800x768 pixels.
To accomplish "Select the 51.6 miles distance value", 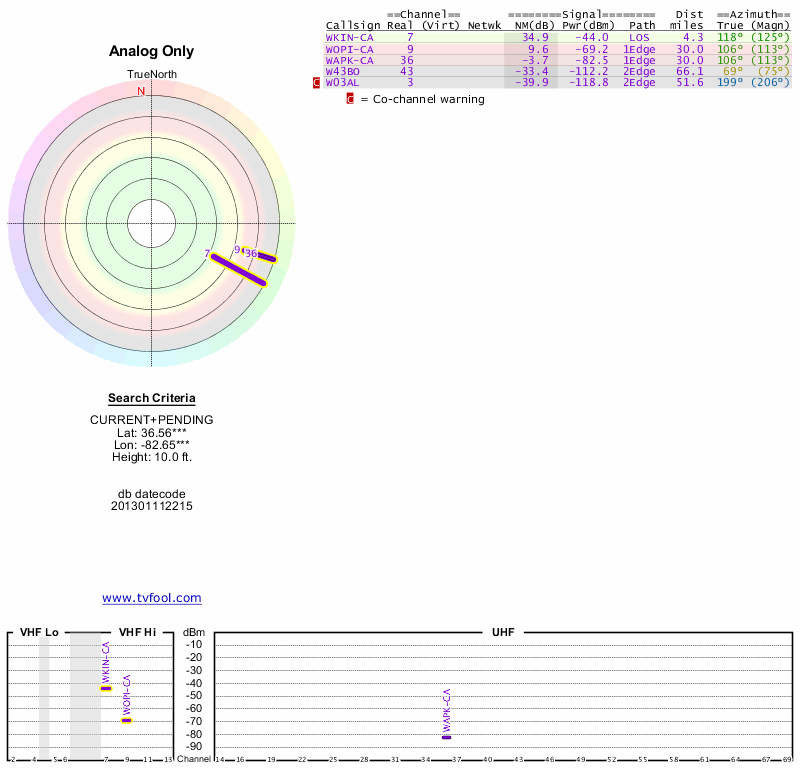I will 690,83.
